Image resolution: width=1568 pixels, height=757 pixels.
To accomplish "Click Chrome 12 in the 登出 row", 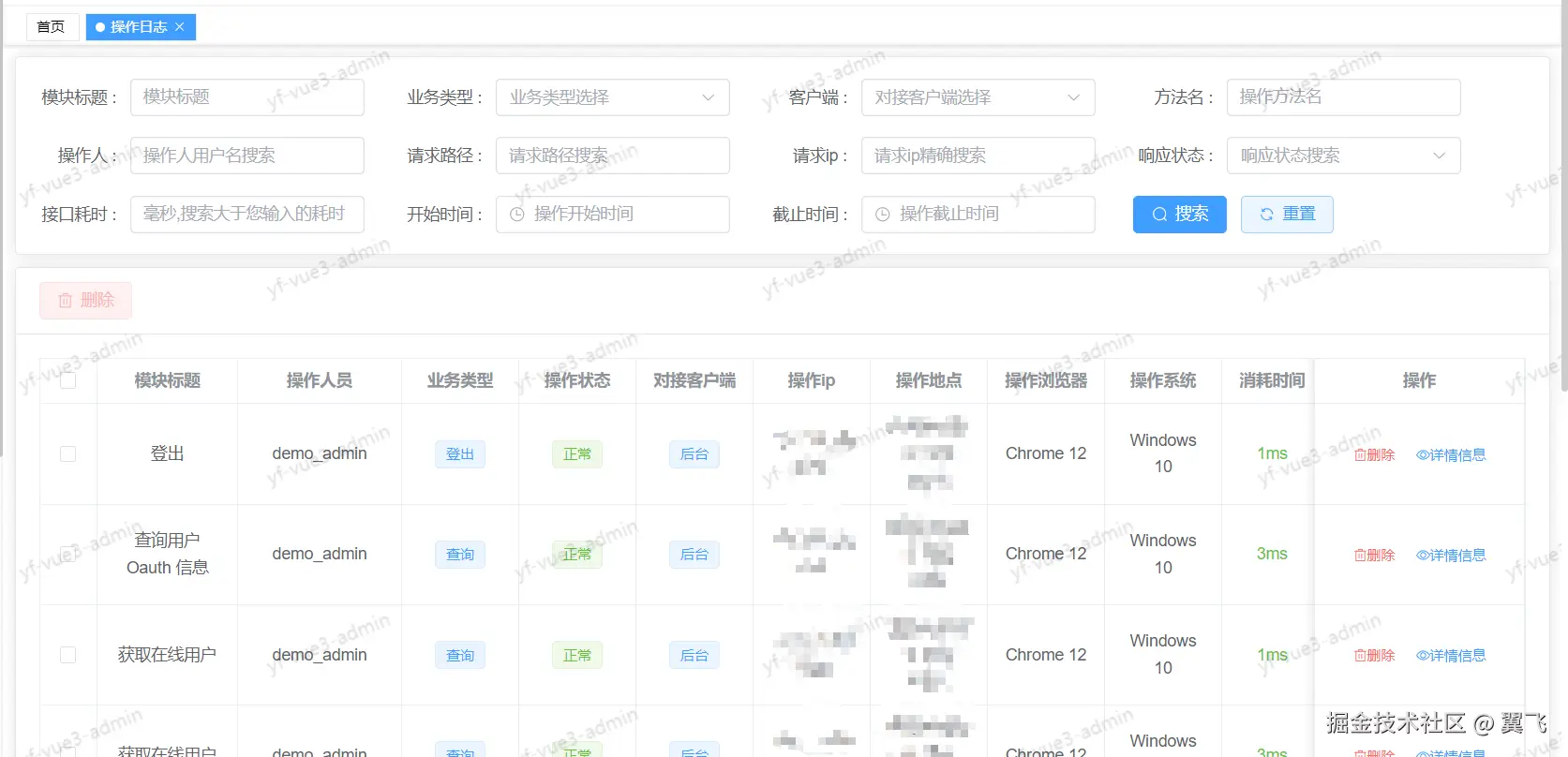I will tap(1046, 453).
